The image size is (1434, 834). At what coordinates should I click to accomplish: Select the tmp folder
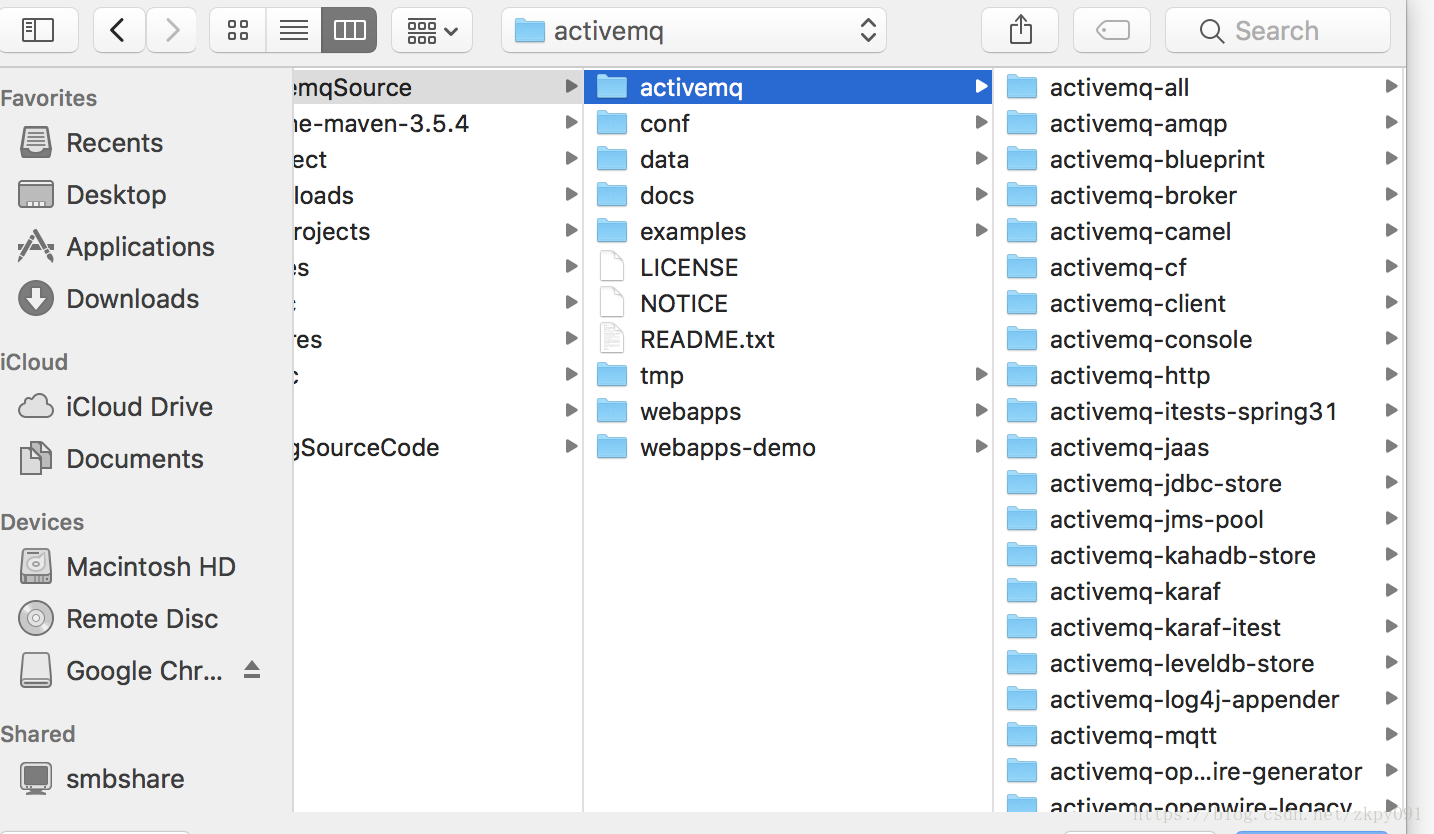(x=788, y=375)
